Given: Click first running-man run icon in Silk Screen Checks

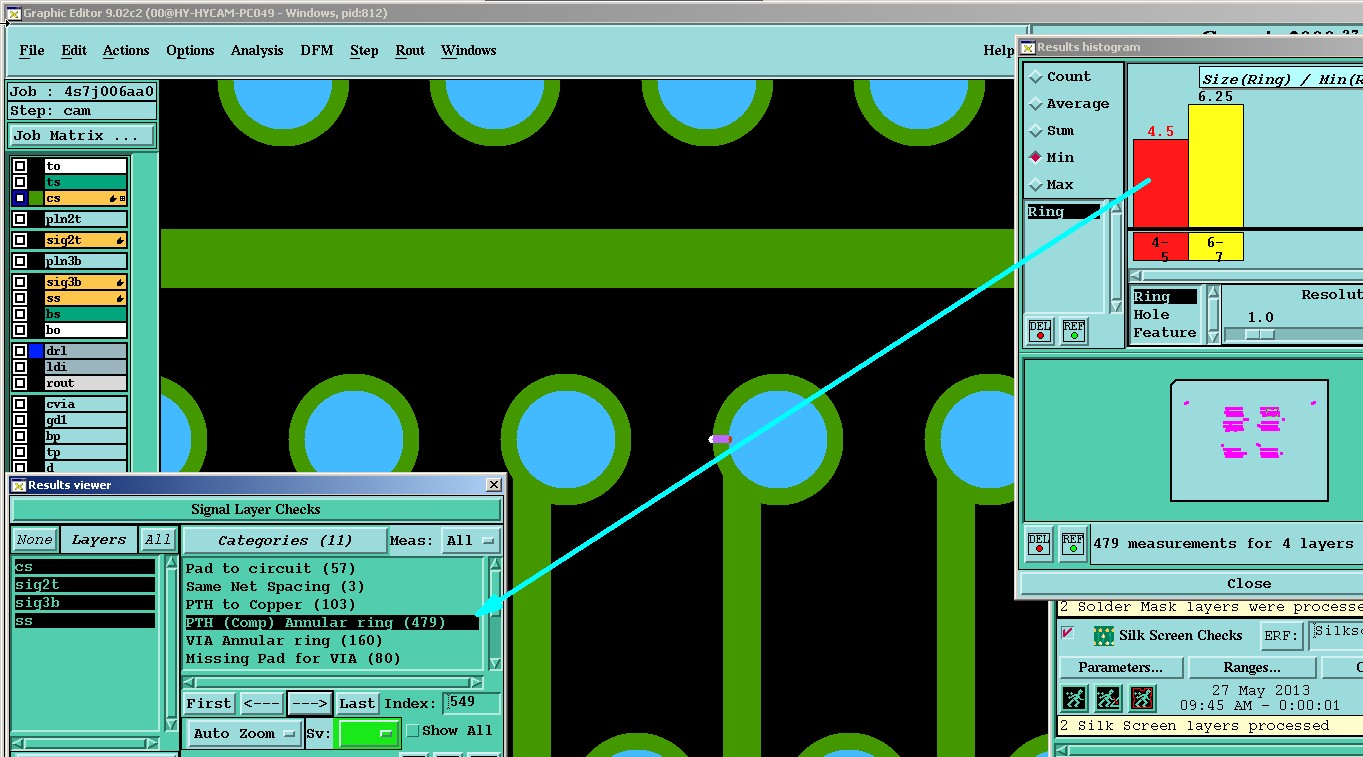Looking at the screenshot, I should (x=1075, y=698).
